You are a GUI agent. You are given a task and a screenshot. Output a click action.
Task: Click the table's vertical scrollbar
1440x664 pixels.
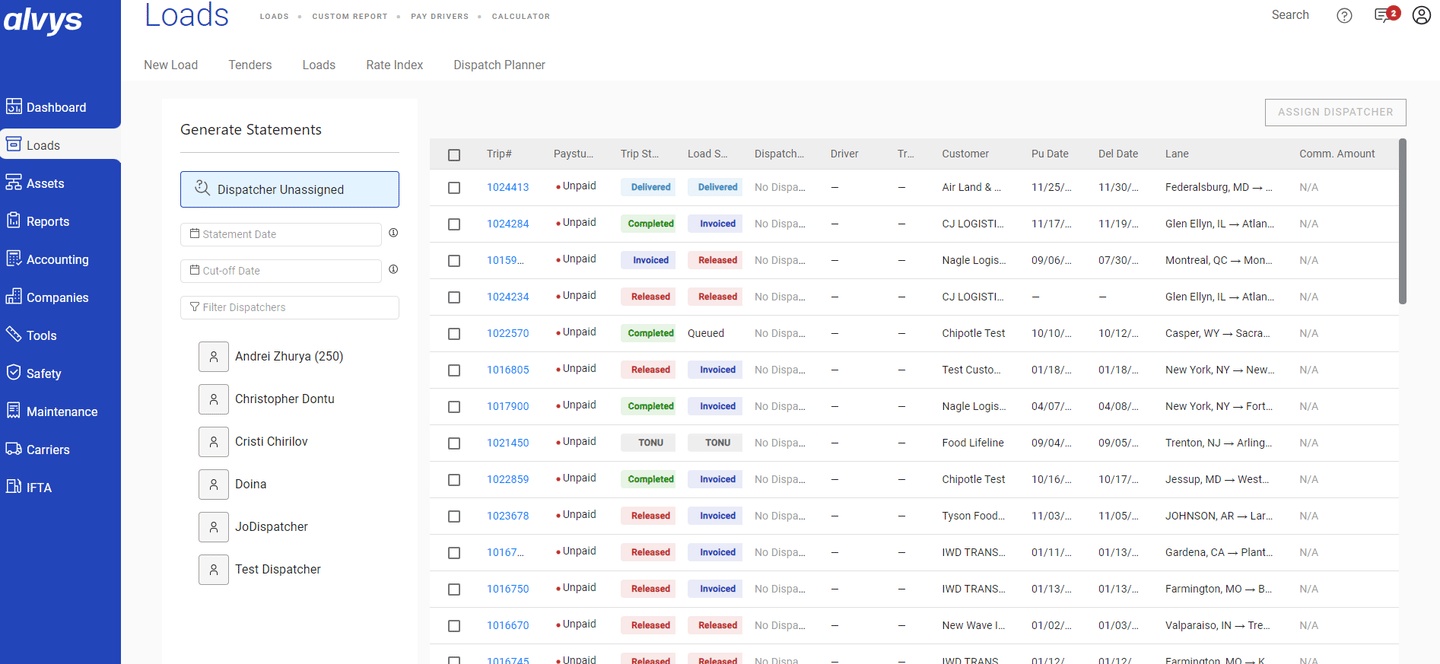point(1403,221)
